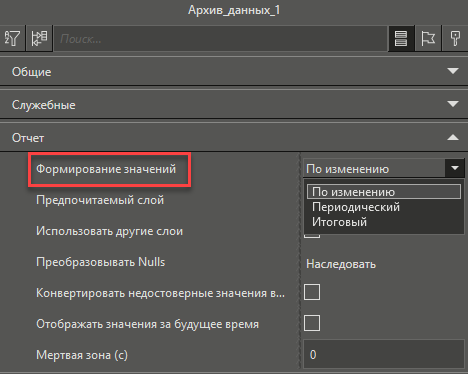Focus the Поиск search field
468x374 pixels.
click(220, 39)
